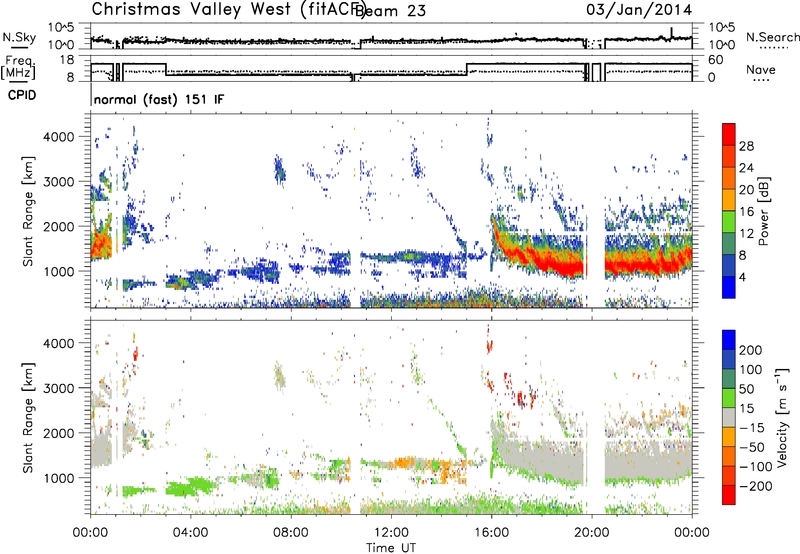The width and height of the screenshot is (800, 554).
Task: Click the 'Beam 23' label
Action: pos(390,11)
